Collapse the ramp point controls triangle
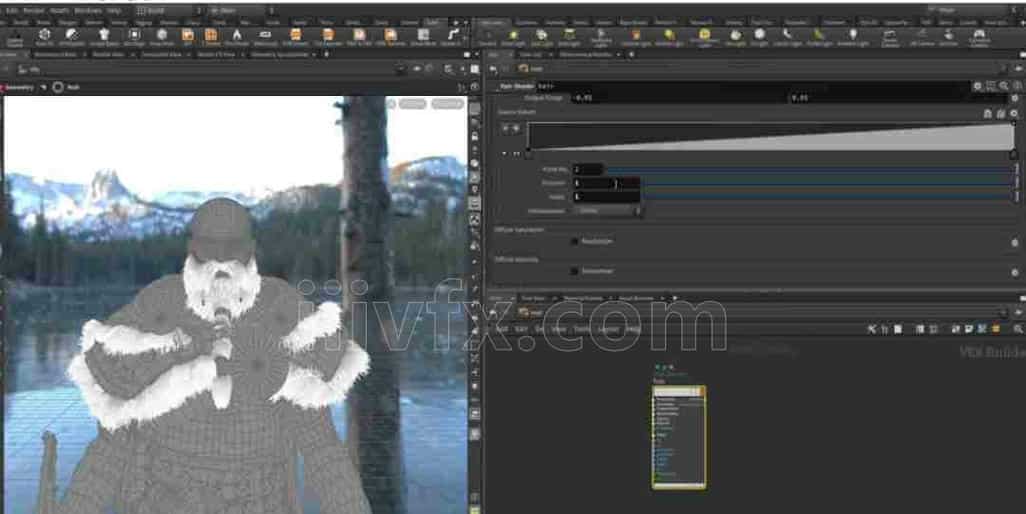This screenshot has width=1026, height=514. (504, 154)
